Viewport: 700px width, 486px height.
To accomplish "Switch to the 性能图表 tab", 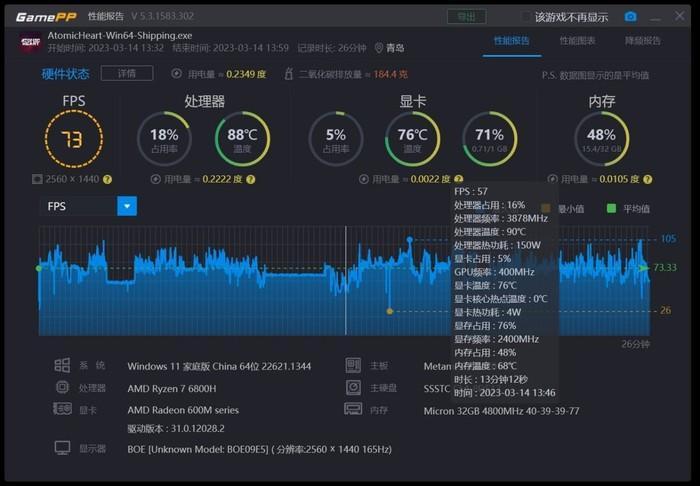I will coord(577,41).
